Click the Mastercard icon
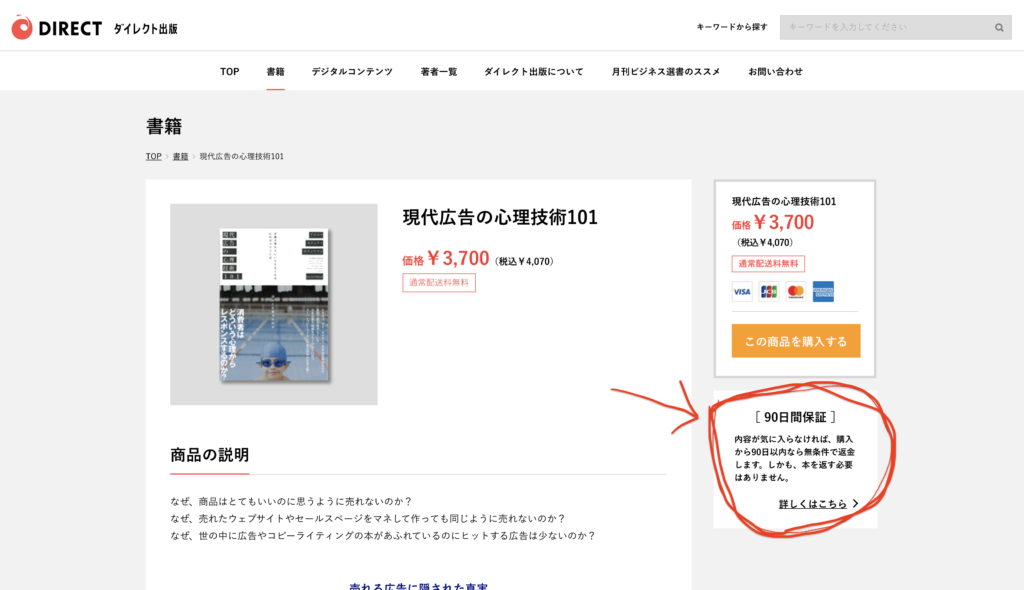 click(x=795, y=291)
